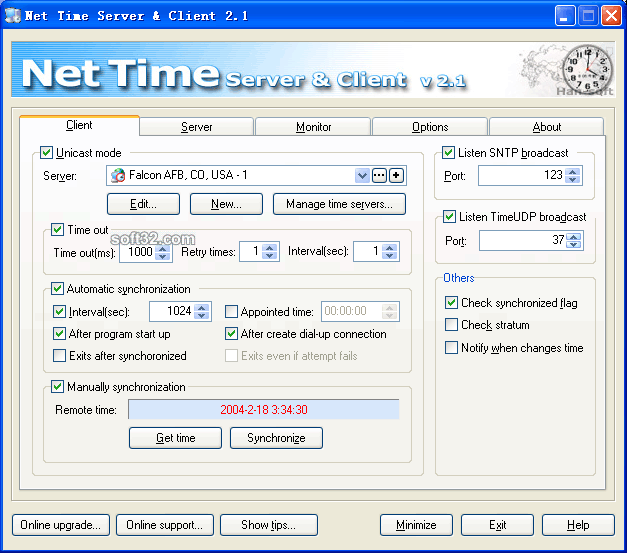Viewport: 627px width, 553px height.
Task: Open the Options tab
Action: pyautogui.click(x=430, y=127)
